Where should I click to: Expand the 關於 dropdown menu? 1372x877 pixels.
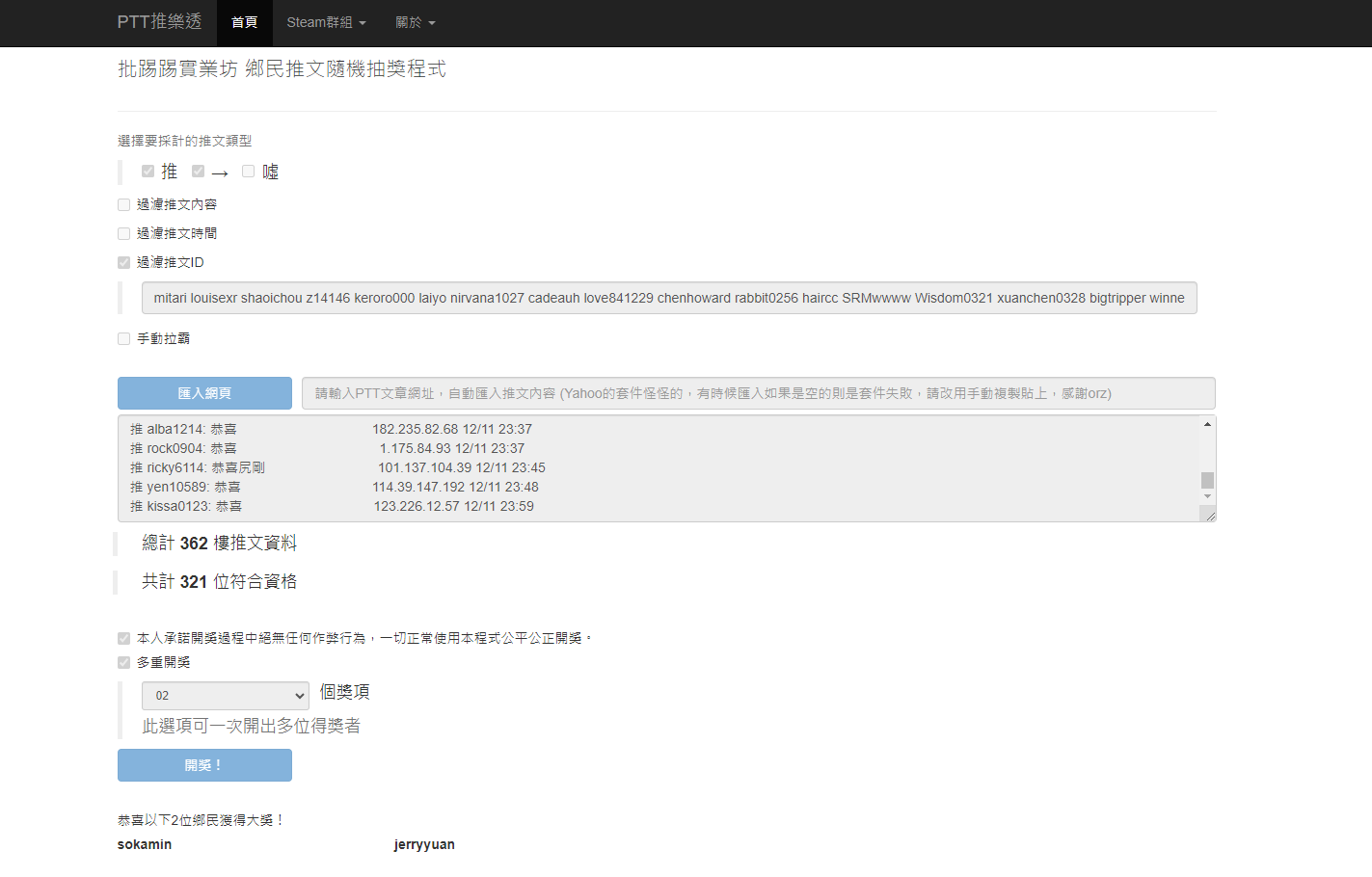(x=416, y=23)
